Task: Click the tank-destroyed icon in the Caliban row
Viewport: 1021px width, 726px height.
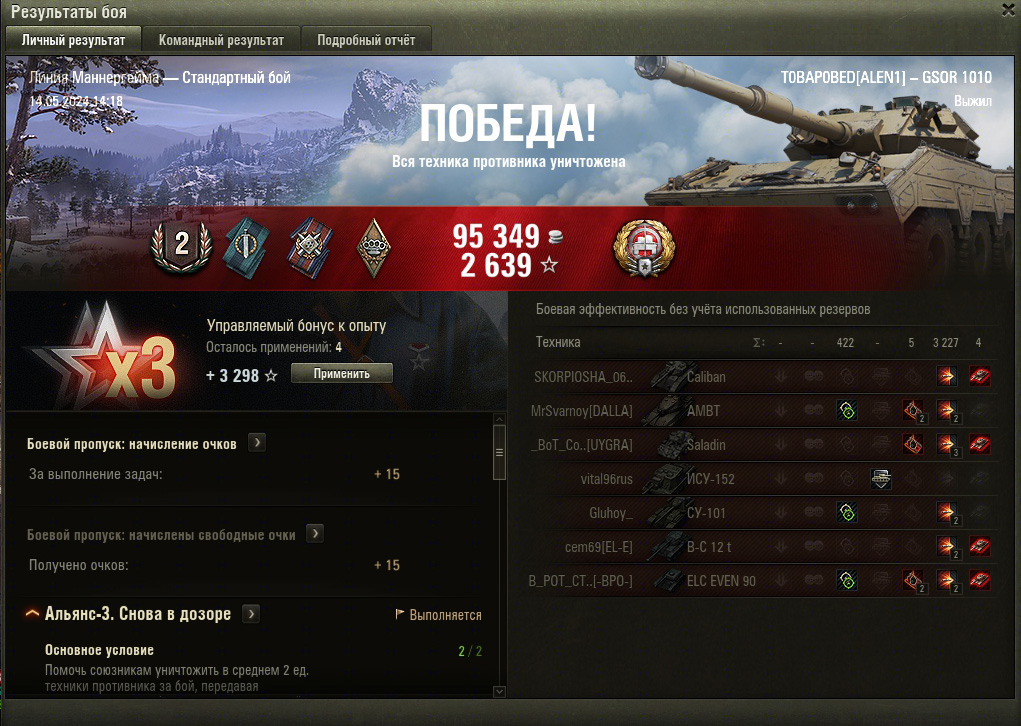Action: [979, 376]
